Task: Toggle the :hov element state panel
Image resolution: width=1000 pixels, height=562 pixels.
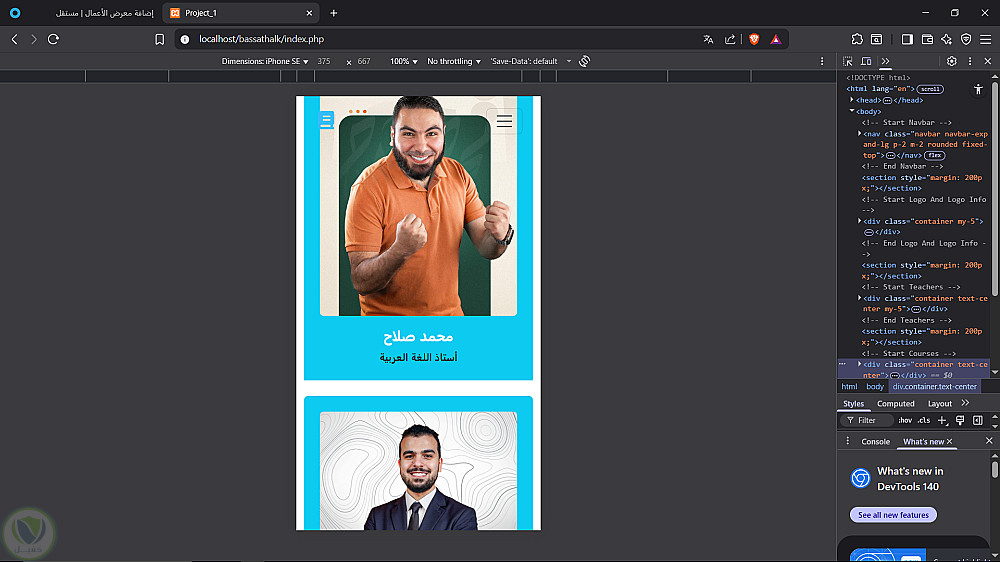Action: [905, 420]
